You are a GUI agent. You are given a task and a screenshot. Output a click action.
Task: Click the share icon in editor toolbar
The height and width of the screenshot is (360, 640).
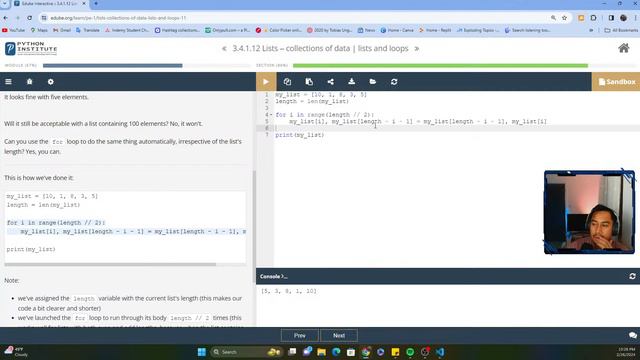330,82
